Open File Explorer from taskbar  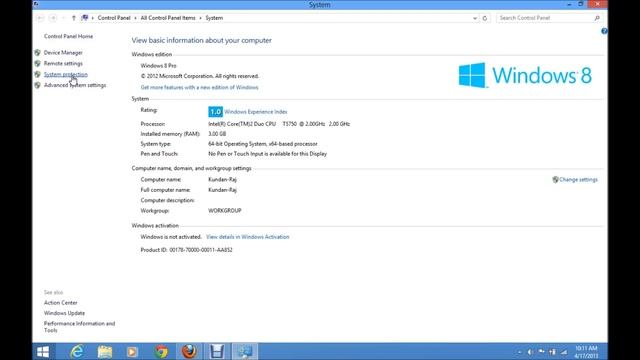pyautogui.click(x=105, y=351)
